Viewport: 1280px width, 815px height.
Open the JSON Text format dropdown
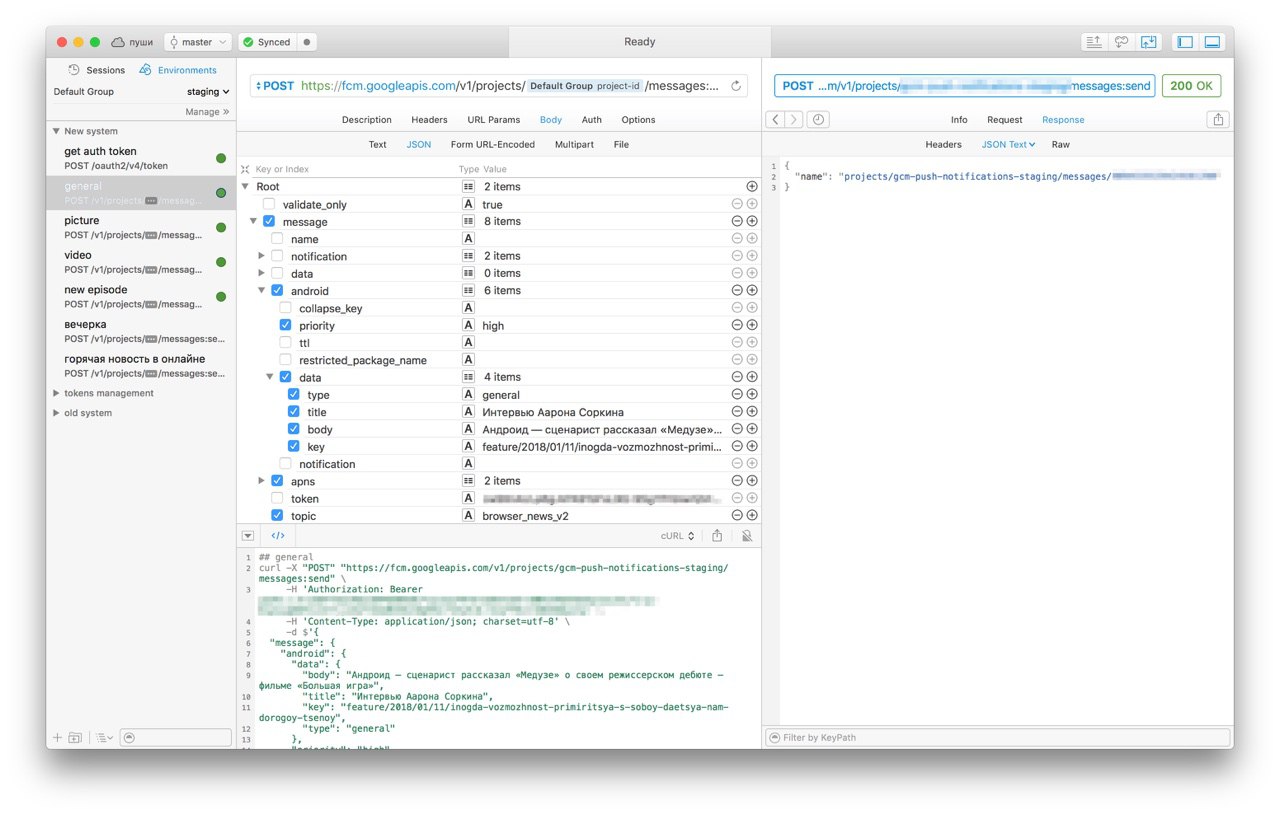(1009, 145)
